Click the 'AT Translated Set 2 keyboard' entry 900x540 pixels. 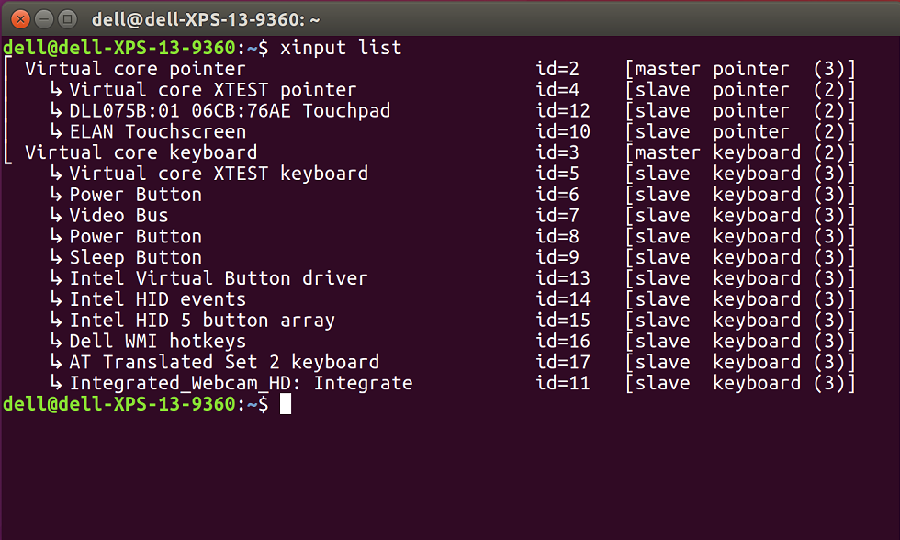(224, 363)
